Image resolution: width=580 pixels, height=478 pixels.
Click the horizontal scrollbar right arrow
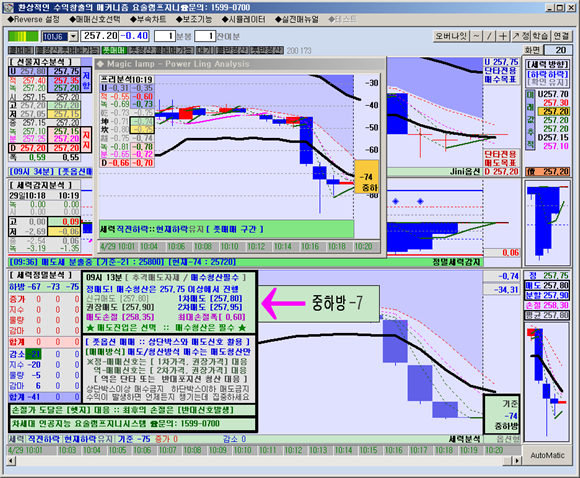pyautogui.click(x=517, y=461)
